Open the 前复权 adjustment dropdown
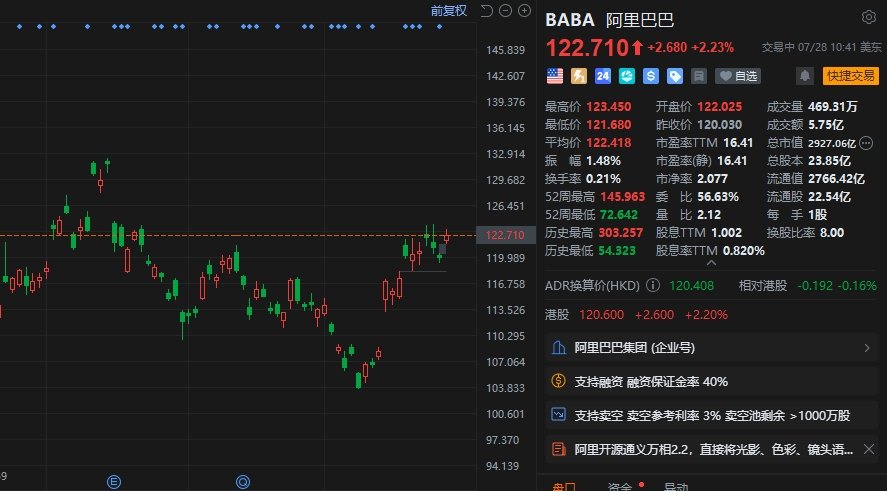This screenshot has height=491, width=887. 449,10
